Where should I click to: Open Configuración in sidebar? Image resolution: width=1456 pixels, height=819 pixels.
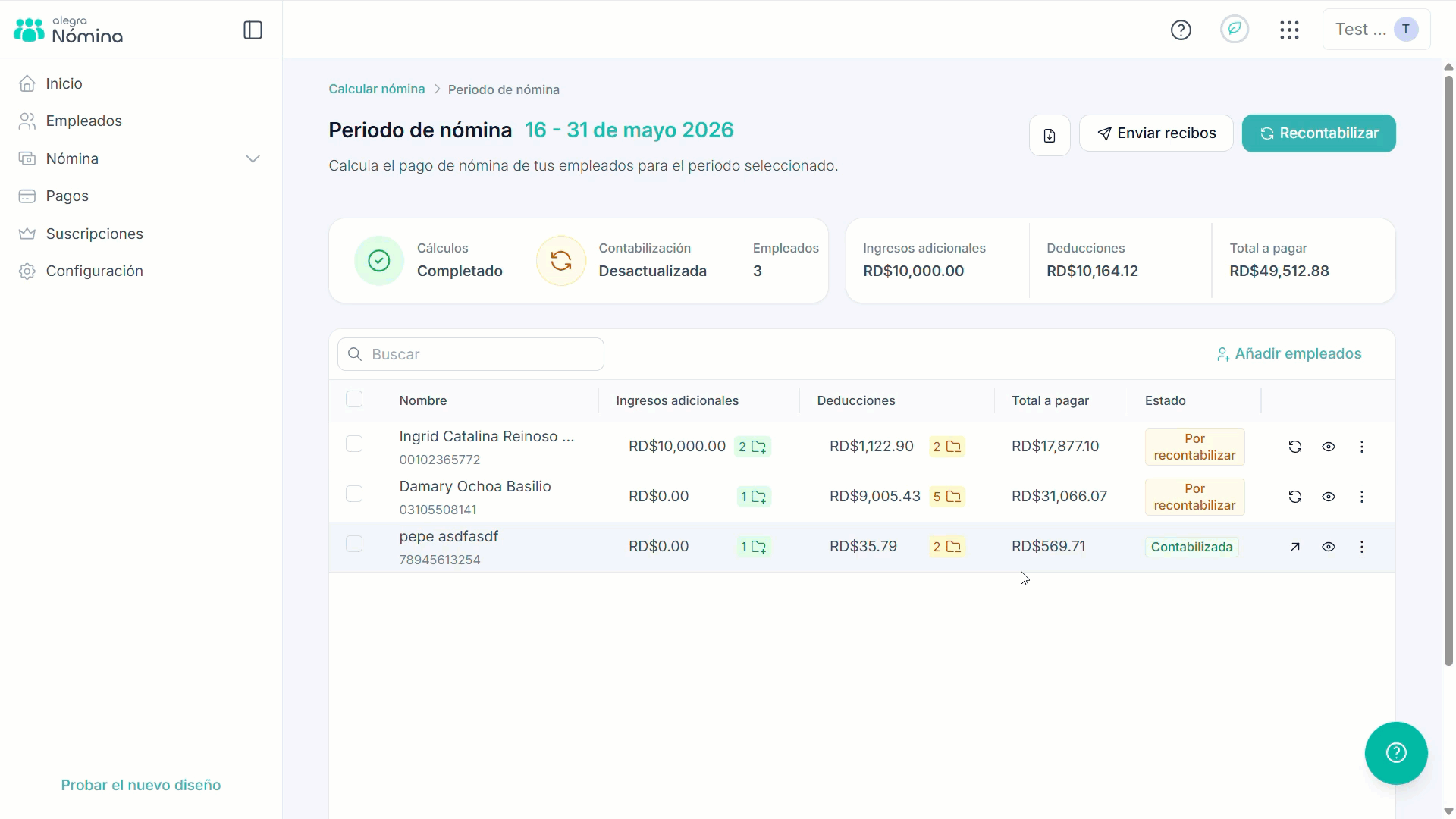95,271
